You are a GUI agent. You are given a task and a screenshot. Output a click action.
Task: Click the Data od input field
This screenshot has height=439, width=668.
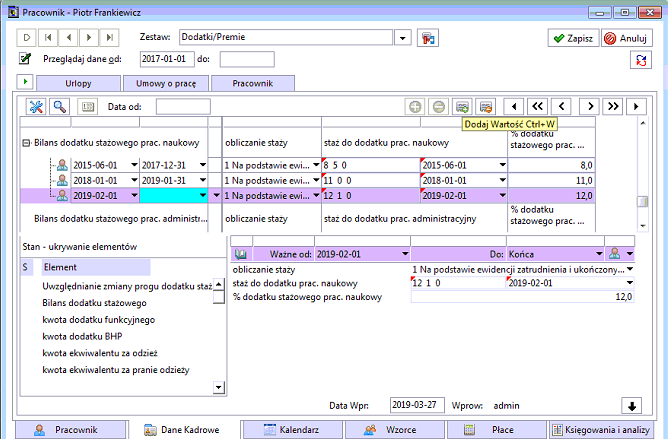(183, 107)
